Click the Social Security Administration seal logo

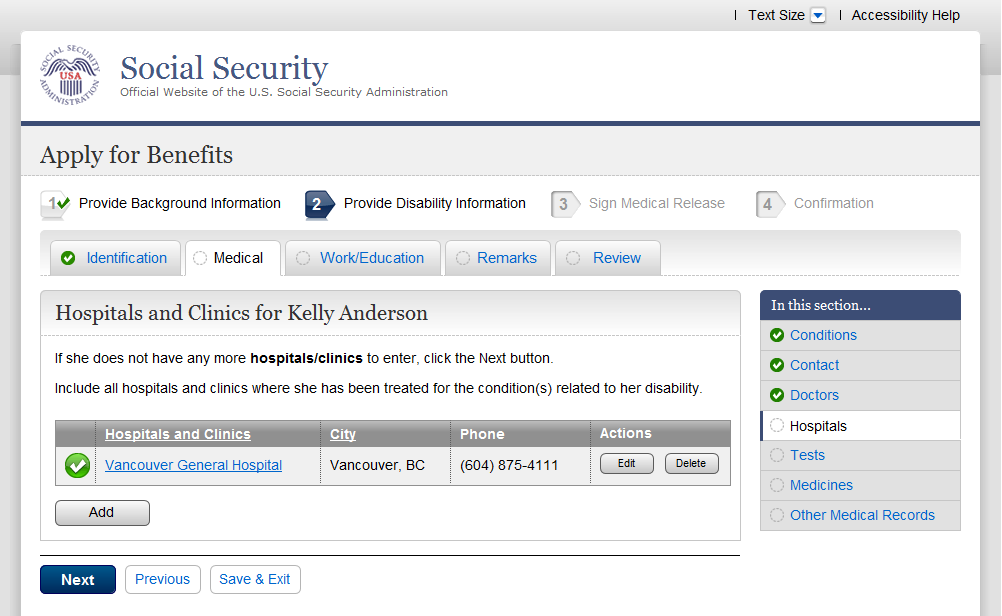70,75
